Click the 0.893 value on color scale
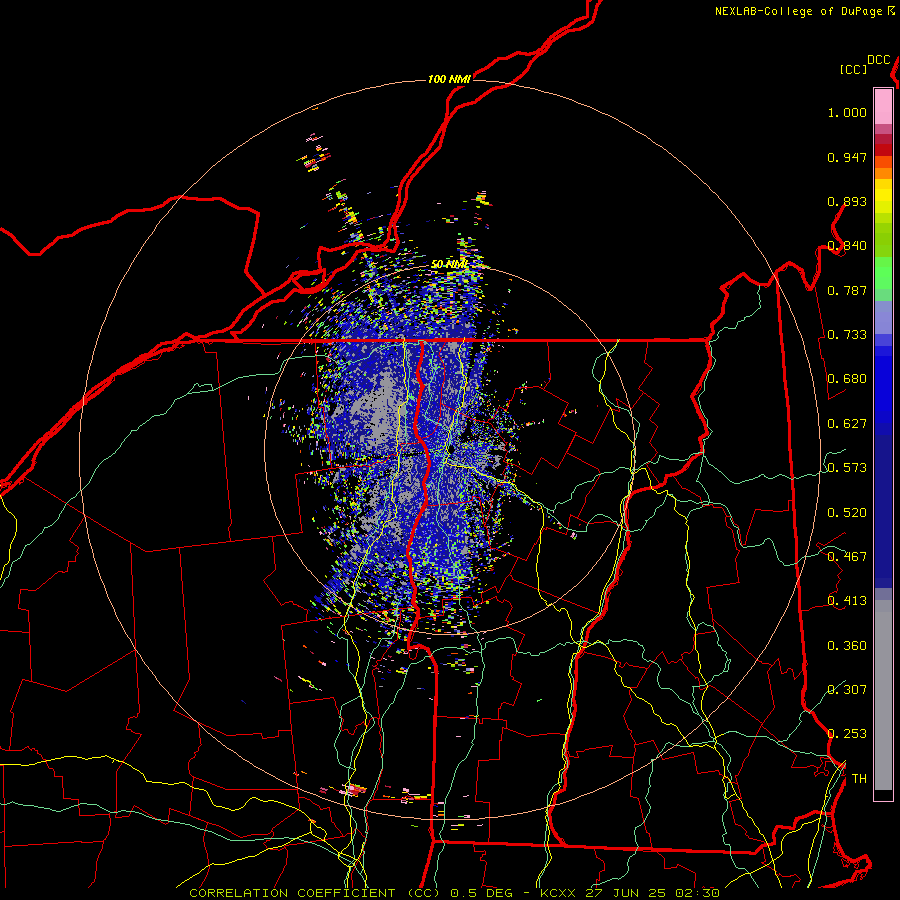Screen dimensions: 900x900 pos(847,201)
